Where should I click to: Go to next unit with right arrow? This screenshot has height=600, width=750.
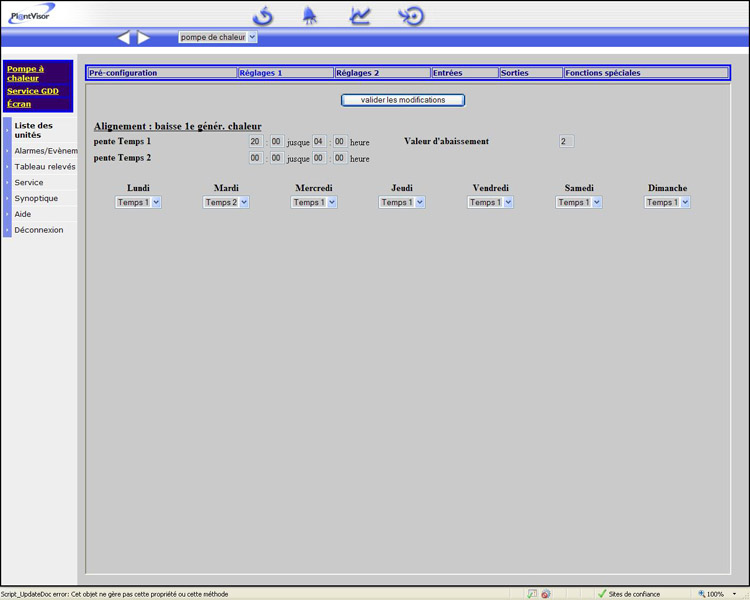(144, 38)
